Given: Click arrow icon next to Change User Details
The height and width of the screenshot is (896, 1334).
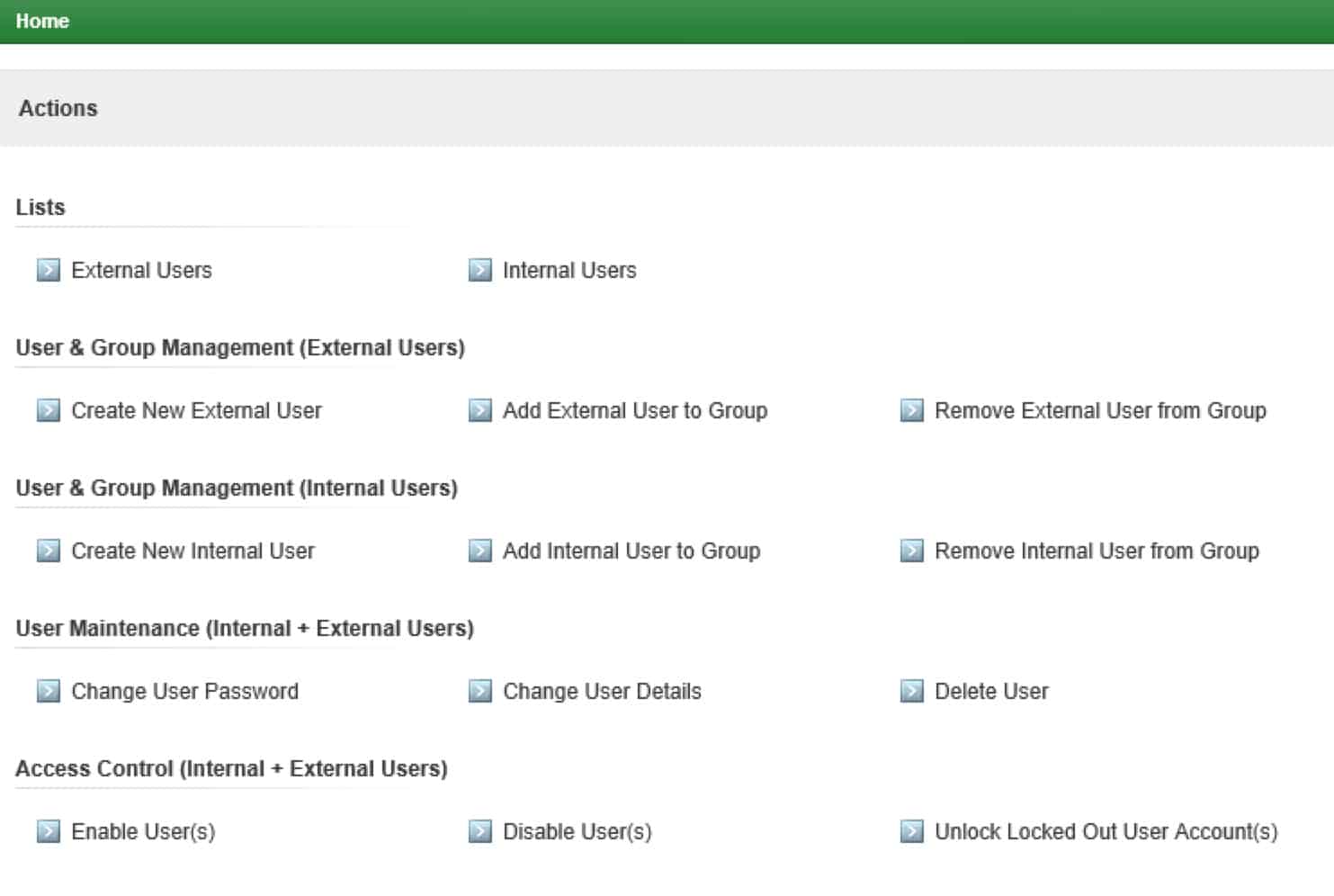Looking at the screenshot, I should (x=479, y=691).
